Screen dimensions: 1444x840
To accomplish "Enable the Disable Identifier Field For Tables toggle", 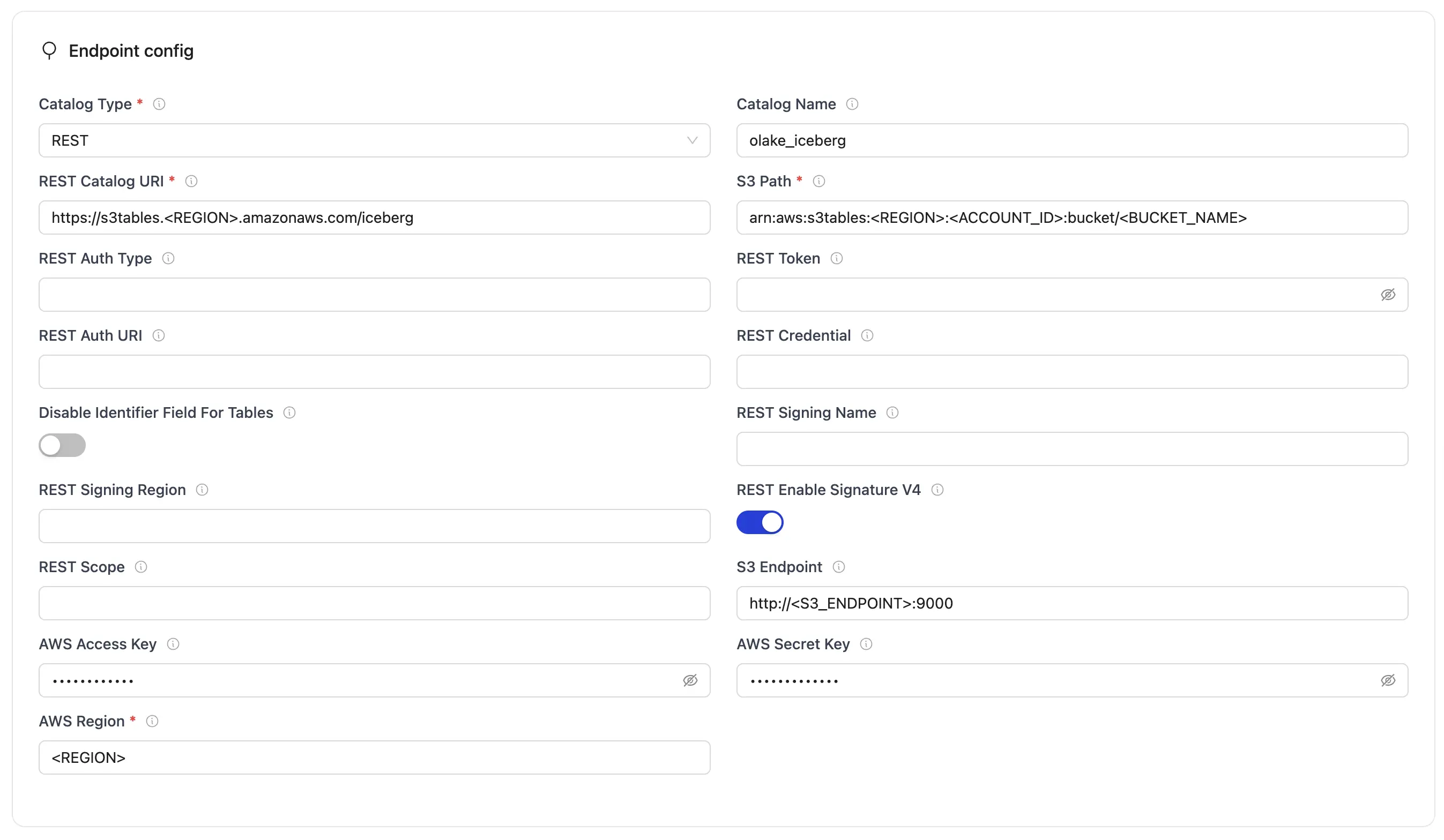I will 62,446.
